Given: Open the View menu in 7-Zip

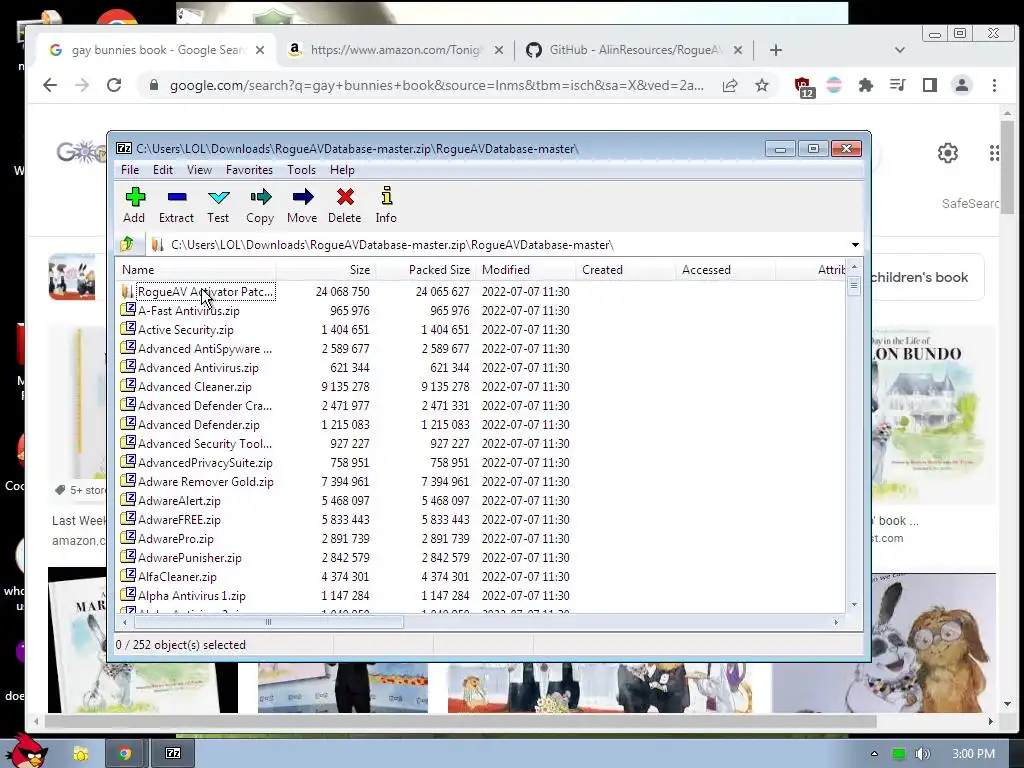Looking at the screenshot, I should coord(199,170).
